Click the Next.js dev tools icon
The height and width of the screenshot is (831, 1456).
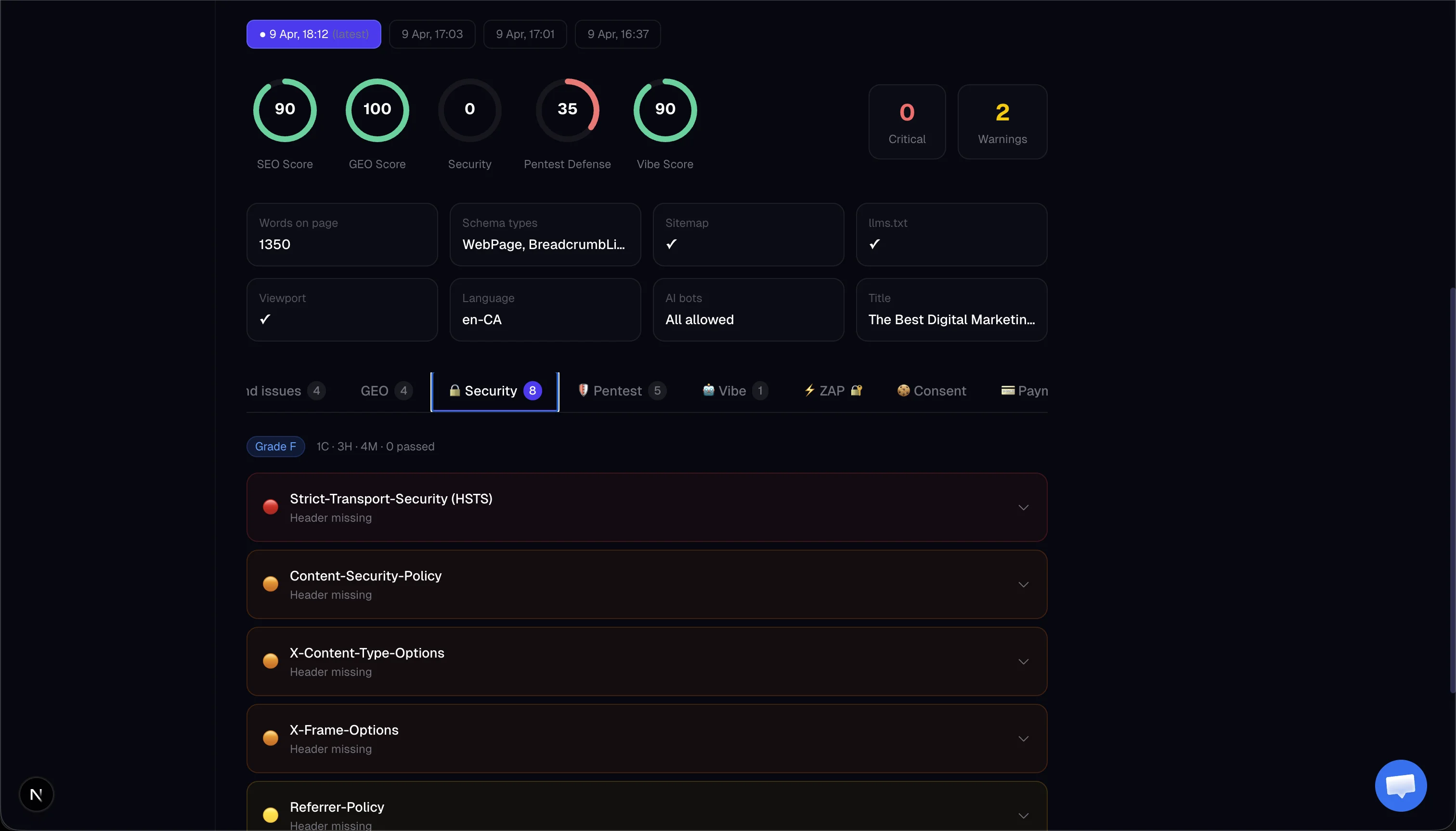[36, 794]
